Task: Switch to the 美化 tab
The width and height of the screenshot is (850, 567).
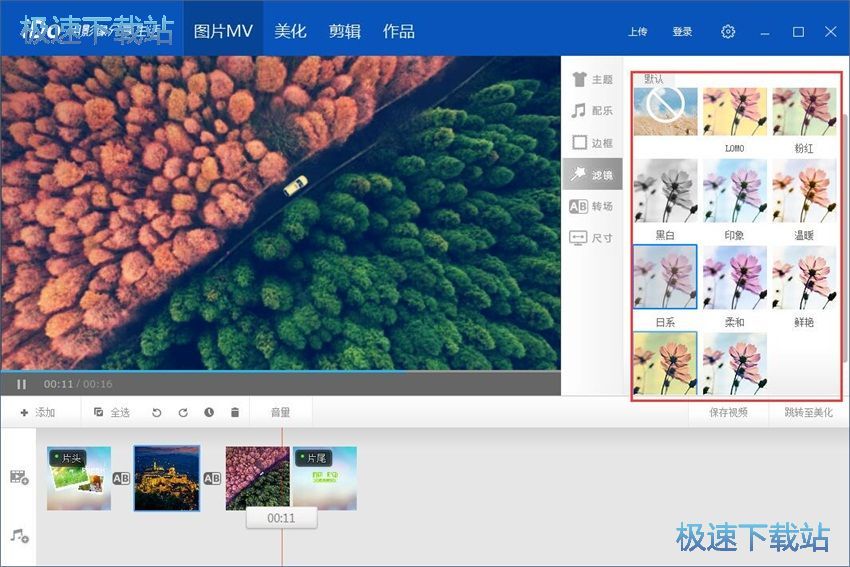Action: (x=291, y=31)
